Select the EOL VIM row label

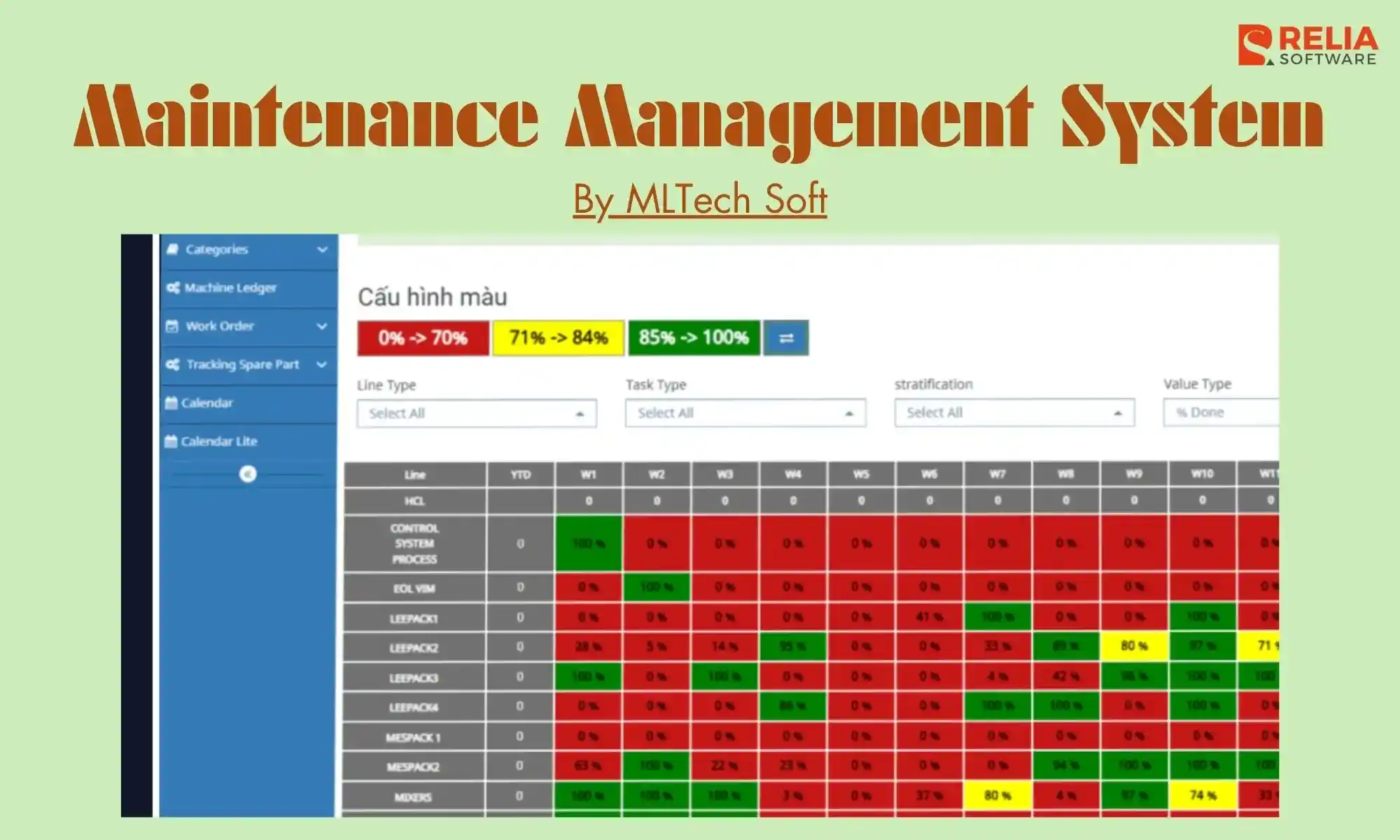click(x=414, y=589)
